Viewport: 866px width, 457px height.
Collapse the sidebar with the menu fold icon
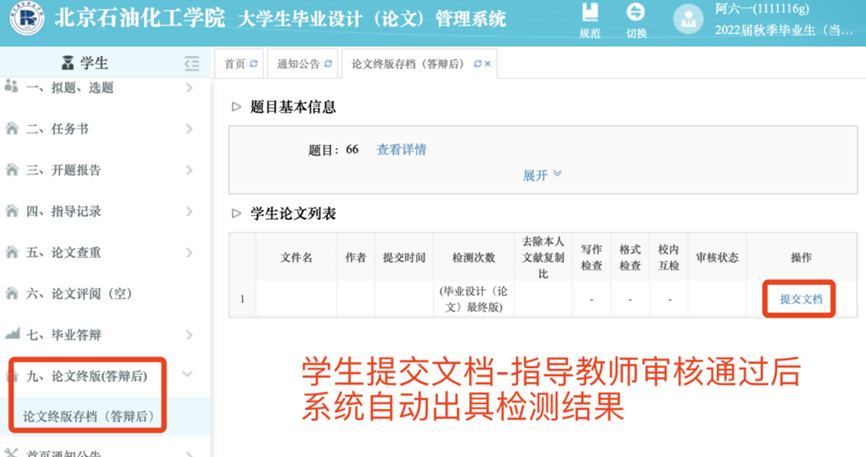(192, 63)
